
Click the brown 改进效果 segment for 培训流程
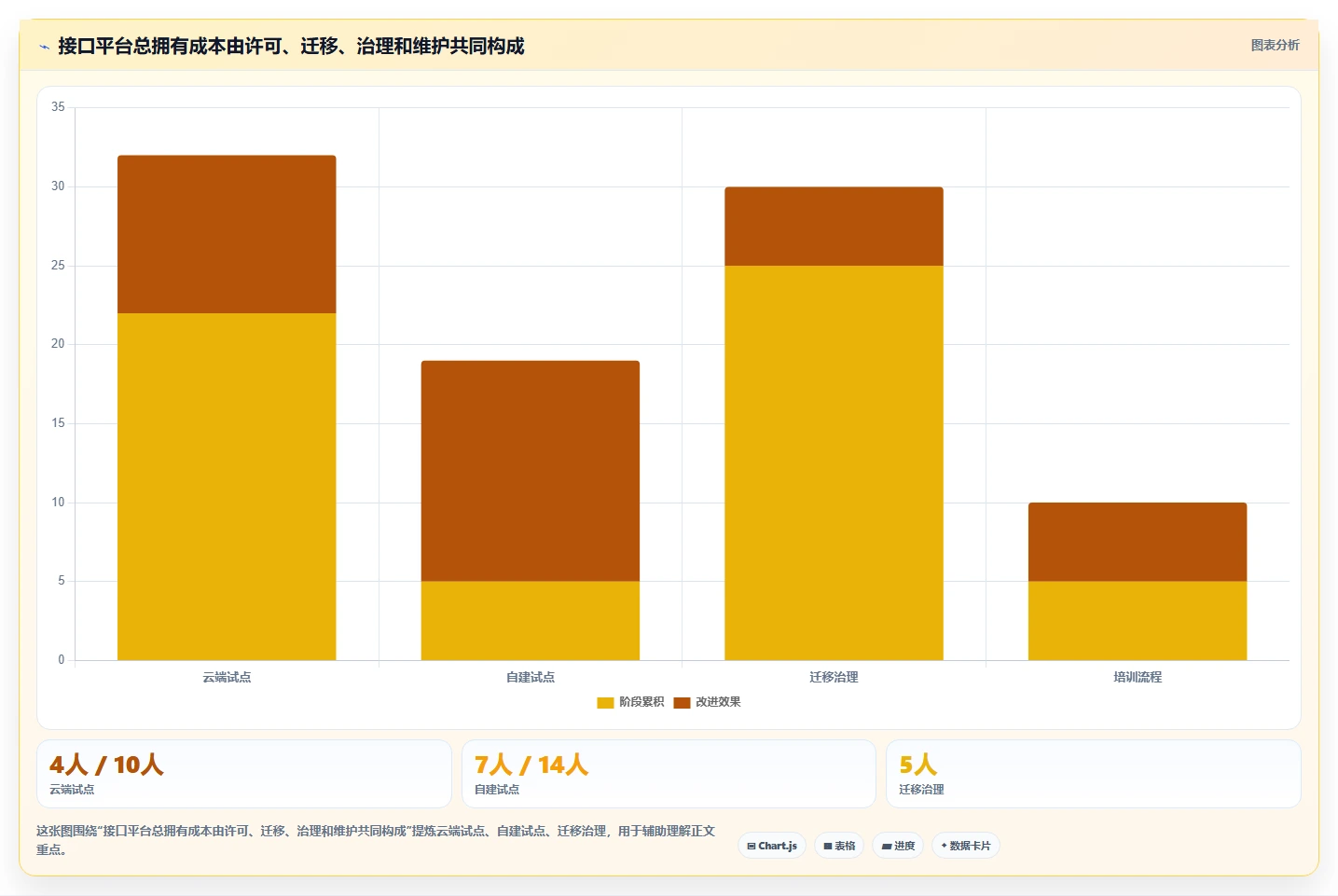click(1138, 542)
